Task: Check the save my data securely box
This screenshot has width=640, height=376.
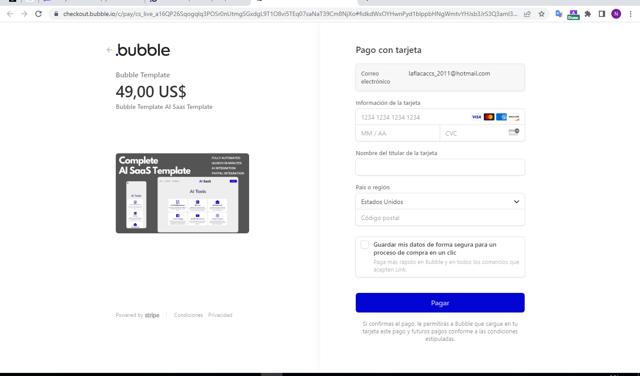Action: 364,245
